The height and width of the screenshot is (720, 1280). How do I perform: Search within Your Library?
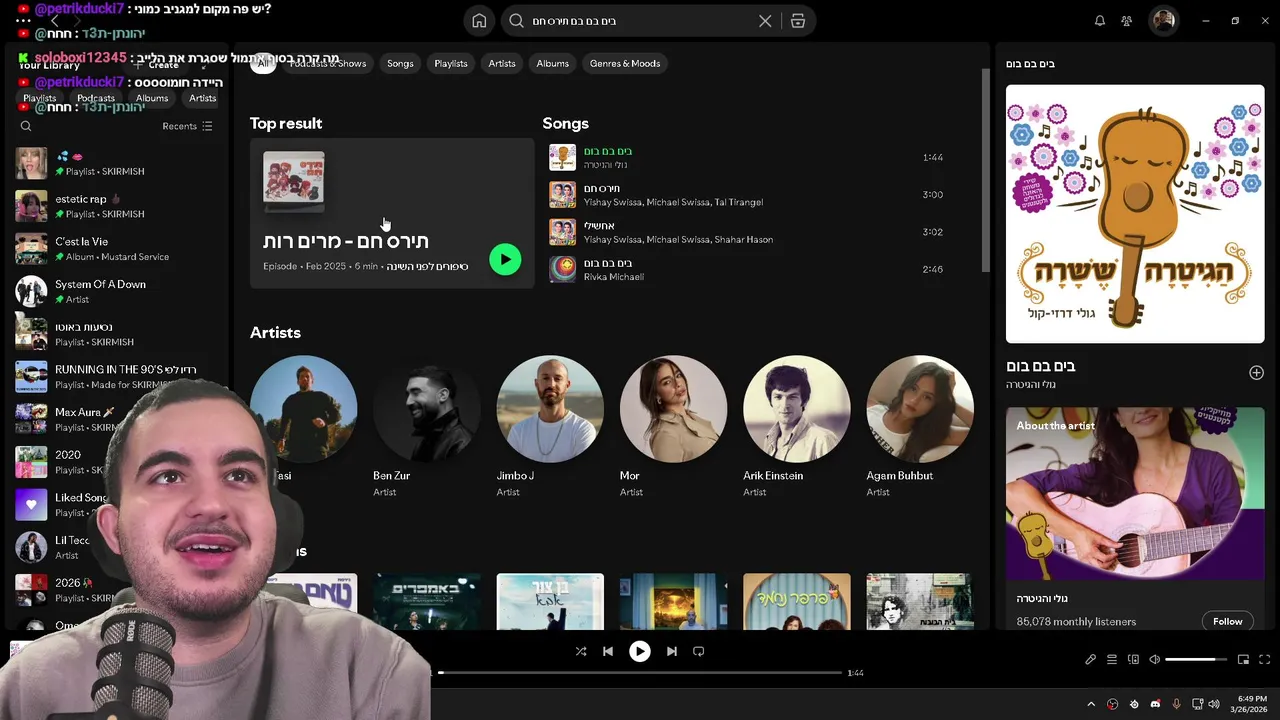[x=26, y=126]
